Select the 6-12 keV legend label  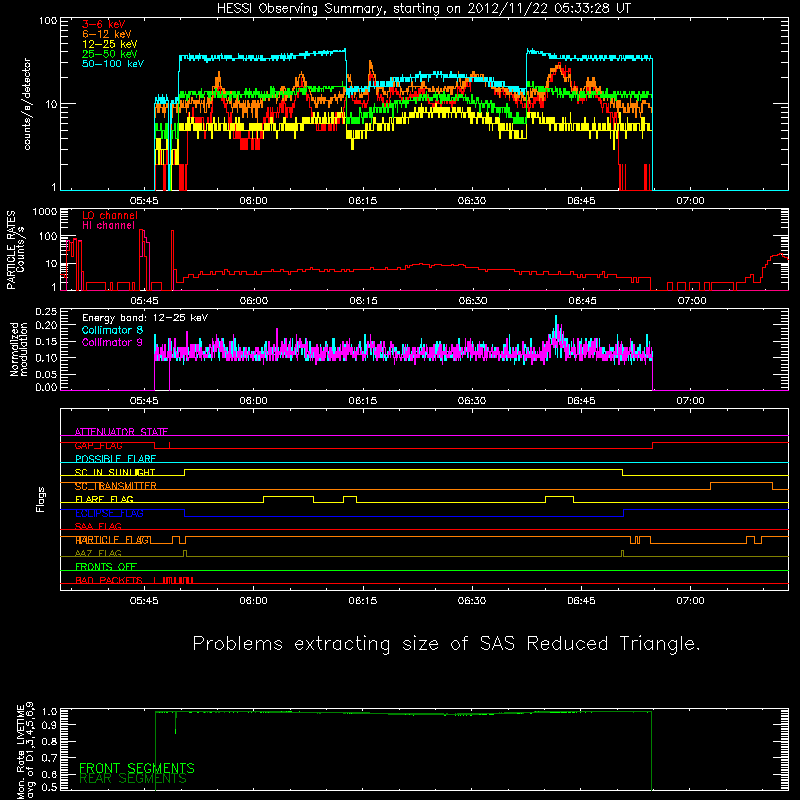click(107, 34)
